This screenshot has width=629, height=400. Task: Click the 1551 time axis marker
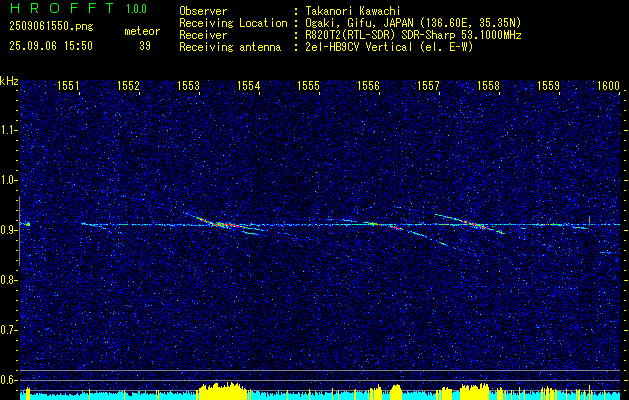(x=69, y=85)
